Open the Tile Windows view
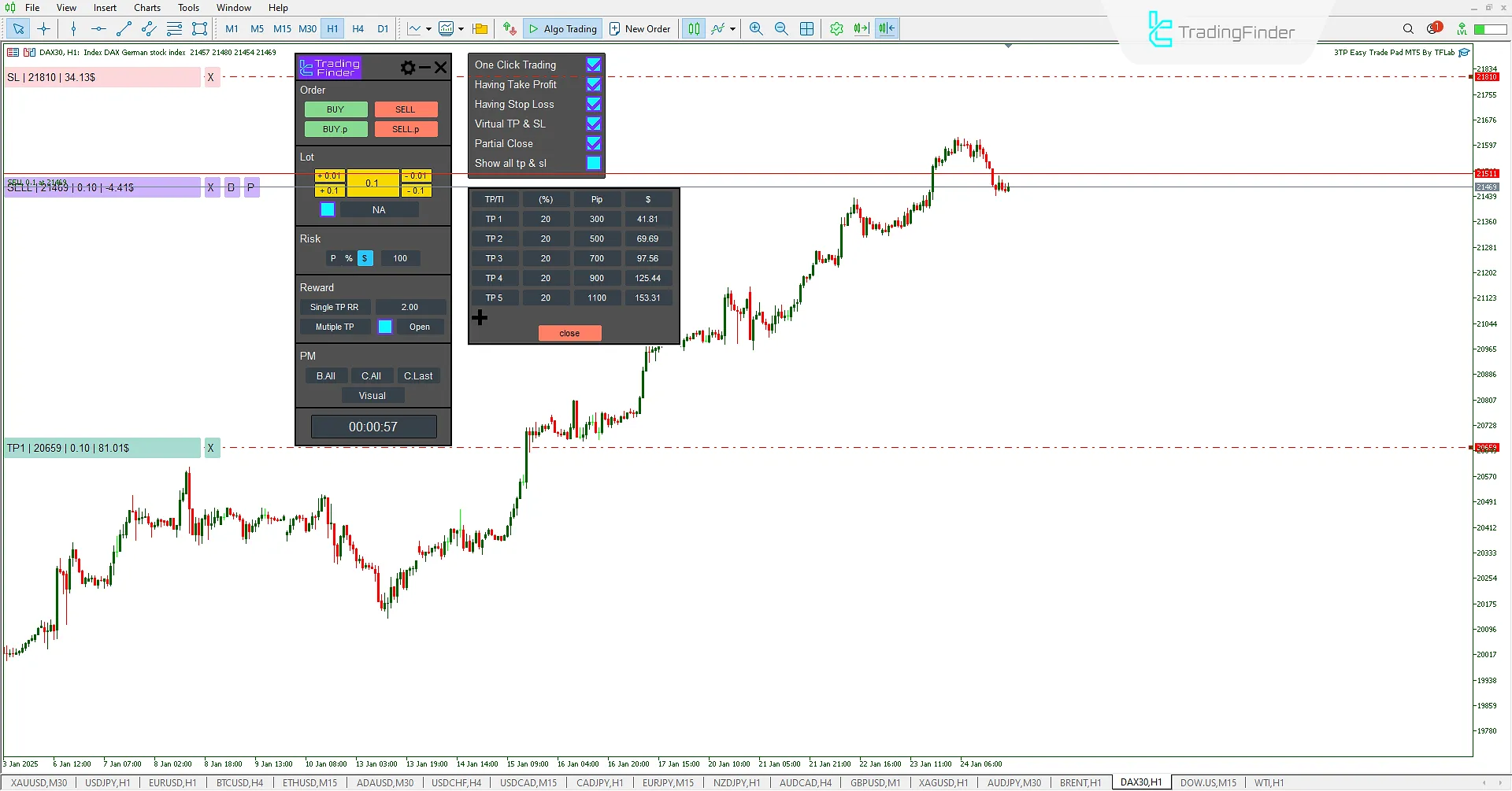Screen dimensions: 1512x791 (806, 28)
